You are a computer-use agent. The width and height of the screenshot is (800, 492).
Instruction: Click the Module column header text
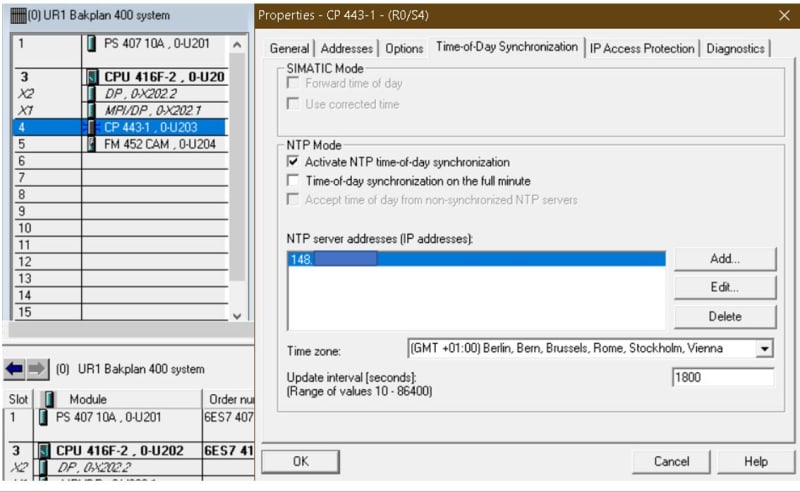click(x=88, y=399)
